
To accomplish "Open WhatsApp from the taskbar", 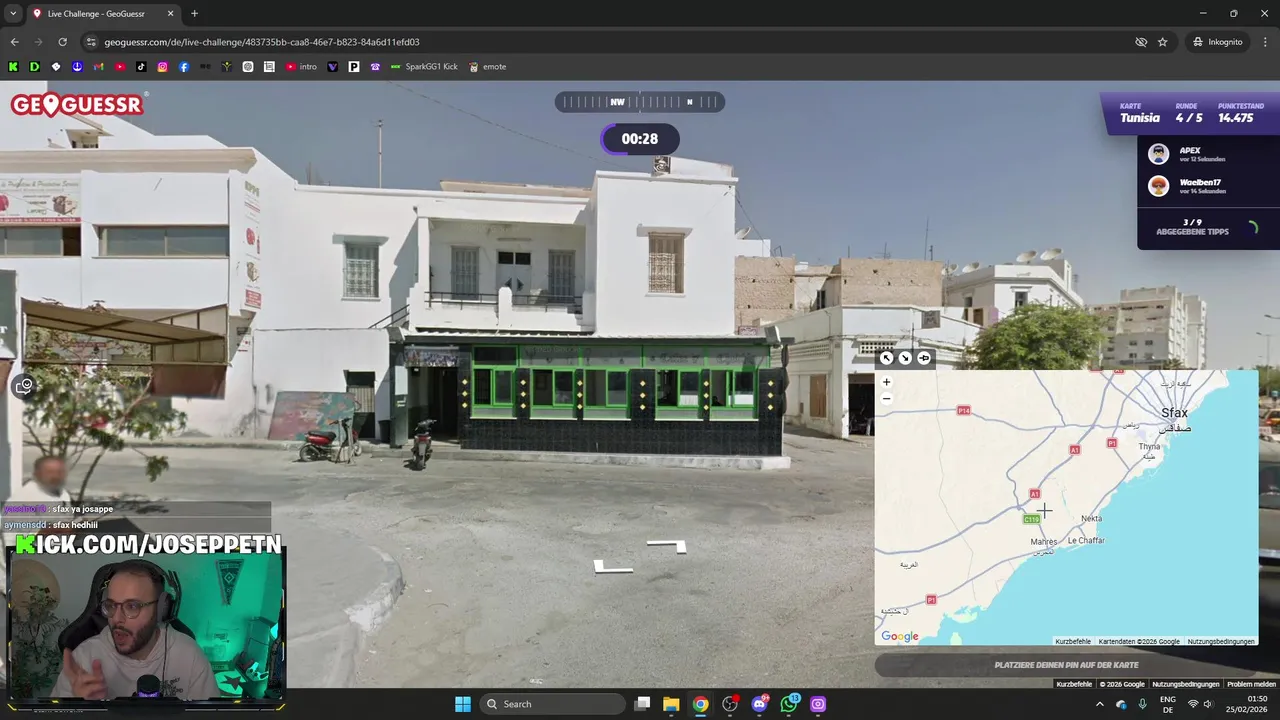I will pos(789,704).
